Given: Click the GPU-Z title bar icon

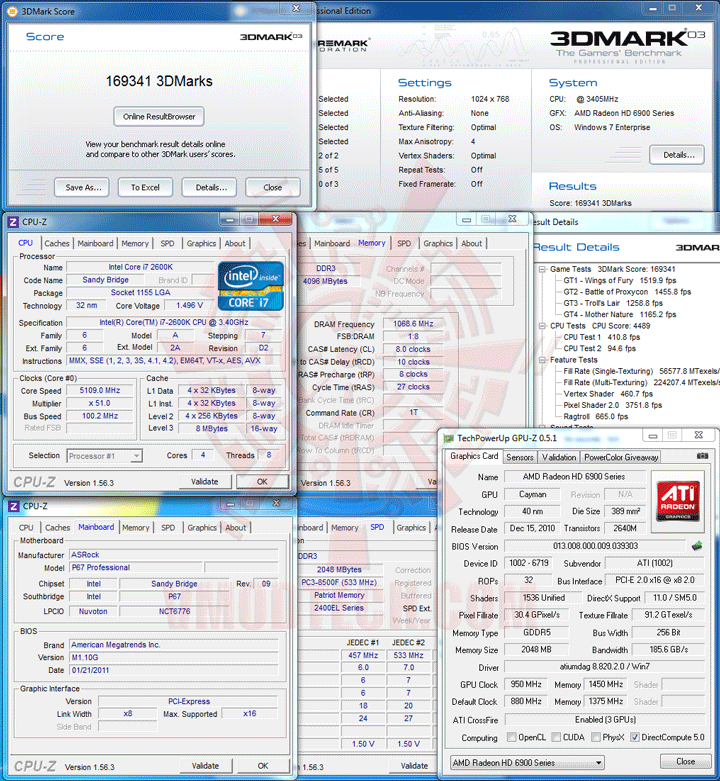Looking at the screenshot, I should tap(449, 438).
